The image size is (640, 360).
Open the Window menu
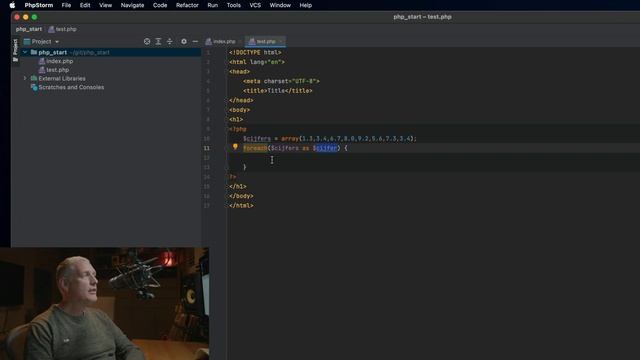(280, 5)
